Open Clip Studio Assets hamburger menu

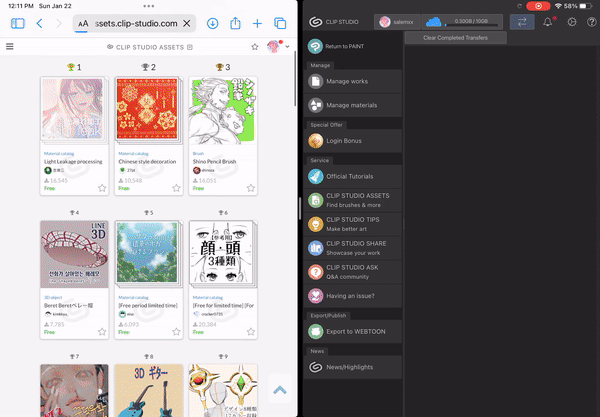pos(10,46)
